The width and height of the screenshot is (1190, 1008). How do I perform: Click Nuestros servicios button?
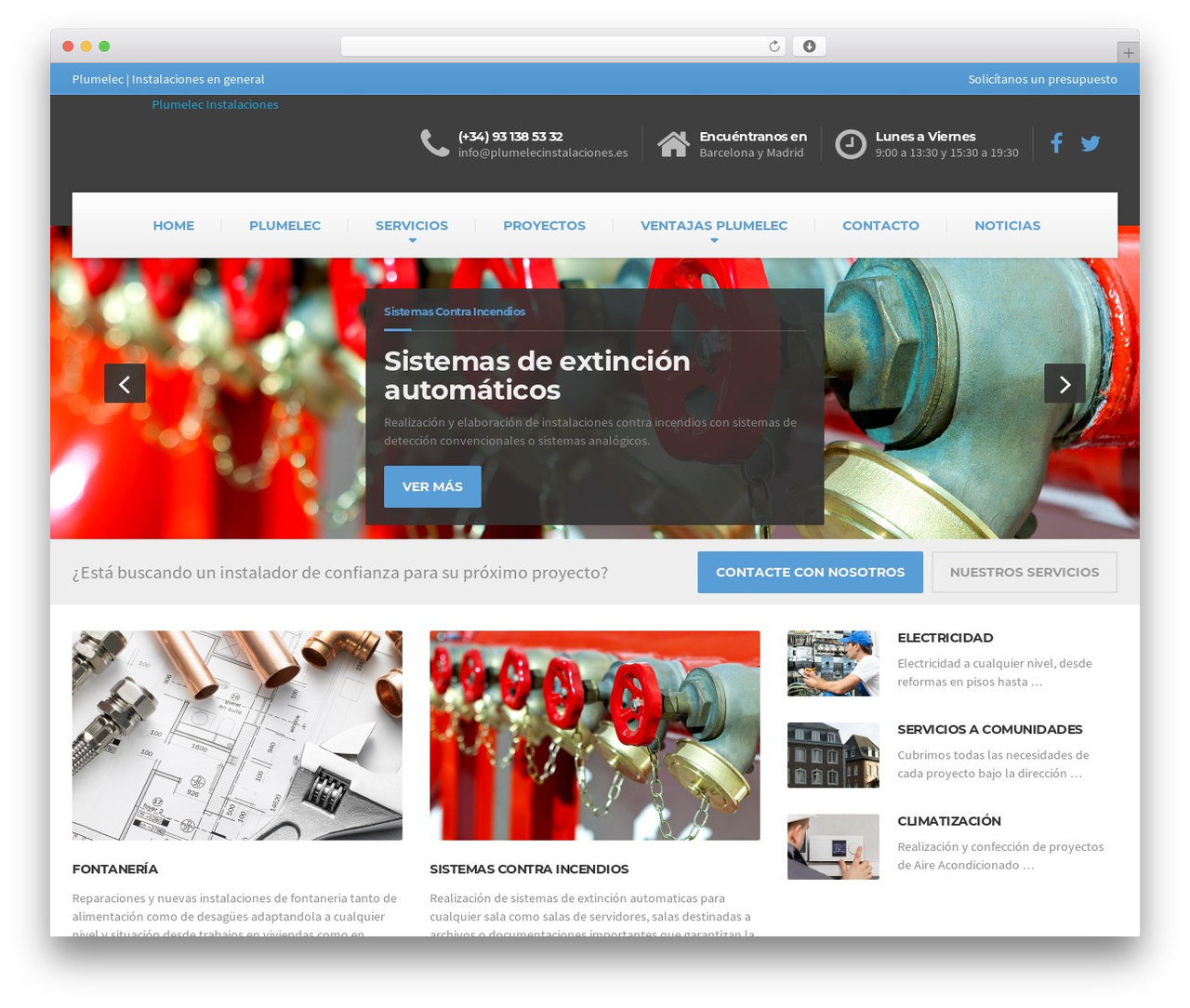point(1025,572)
